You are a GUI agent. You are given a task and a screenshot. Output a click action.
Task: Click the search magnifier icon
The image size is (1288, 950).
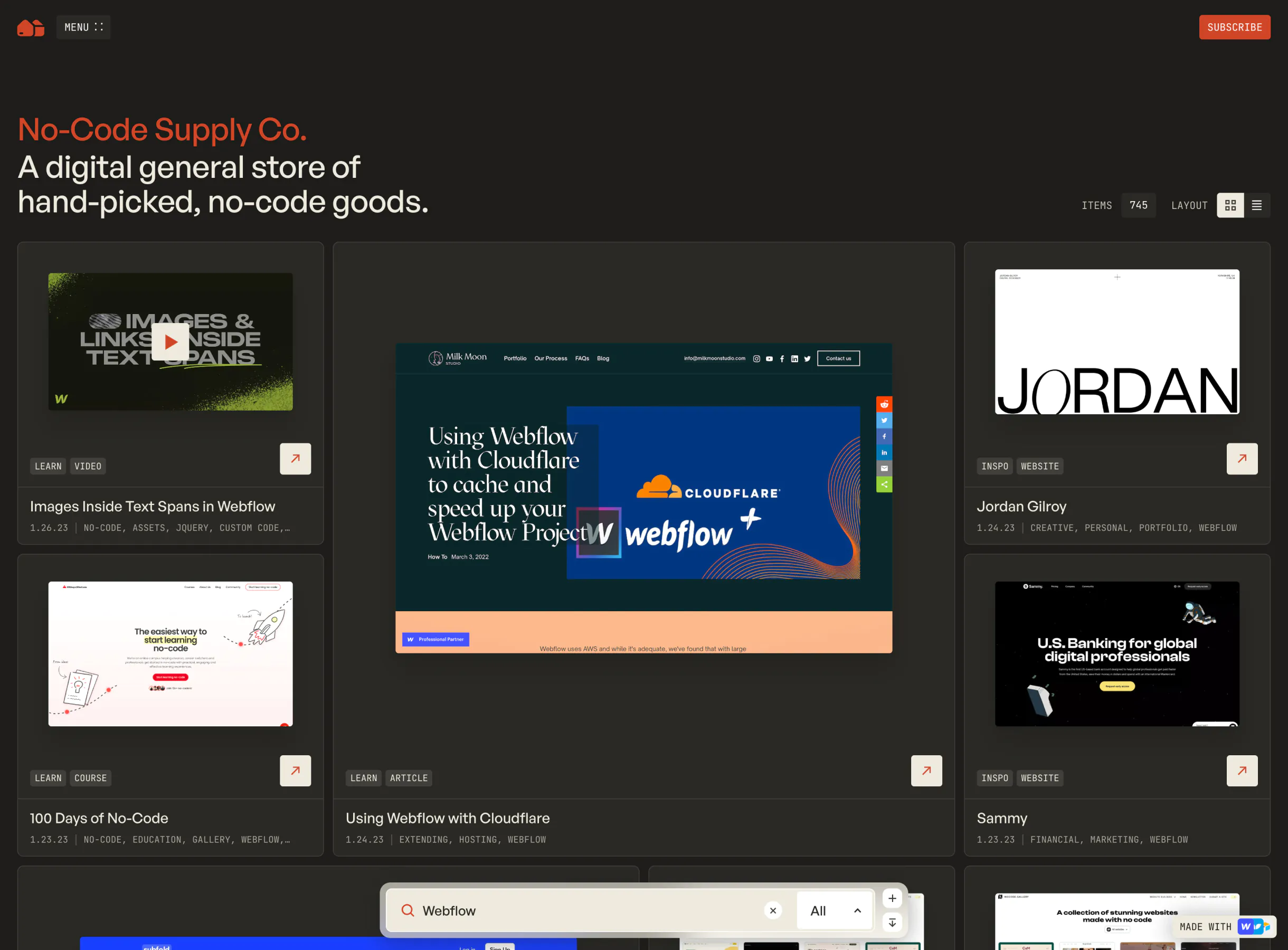pyautogui.click(x=408, y=910)
